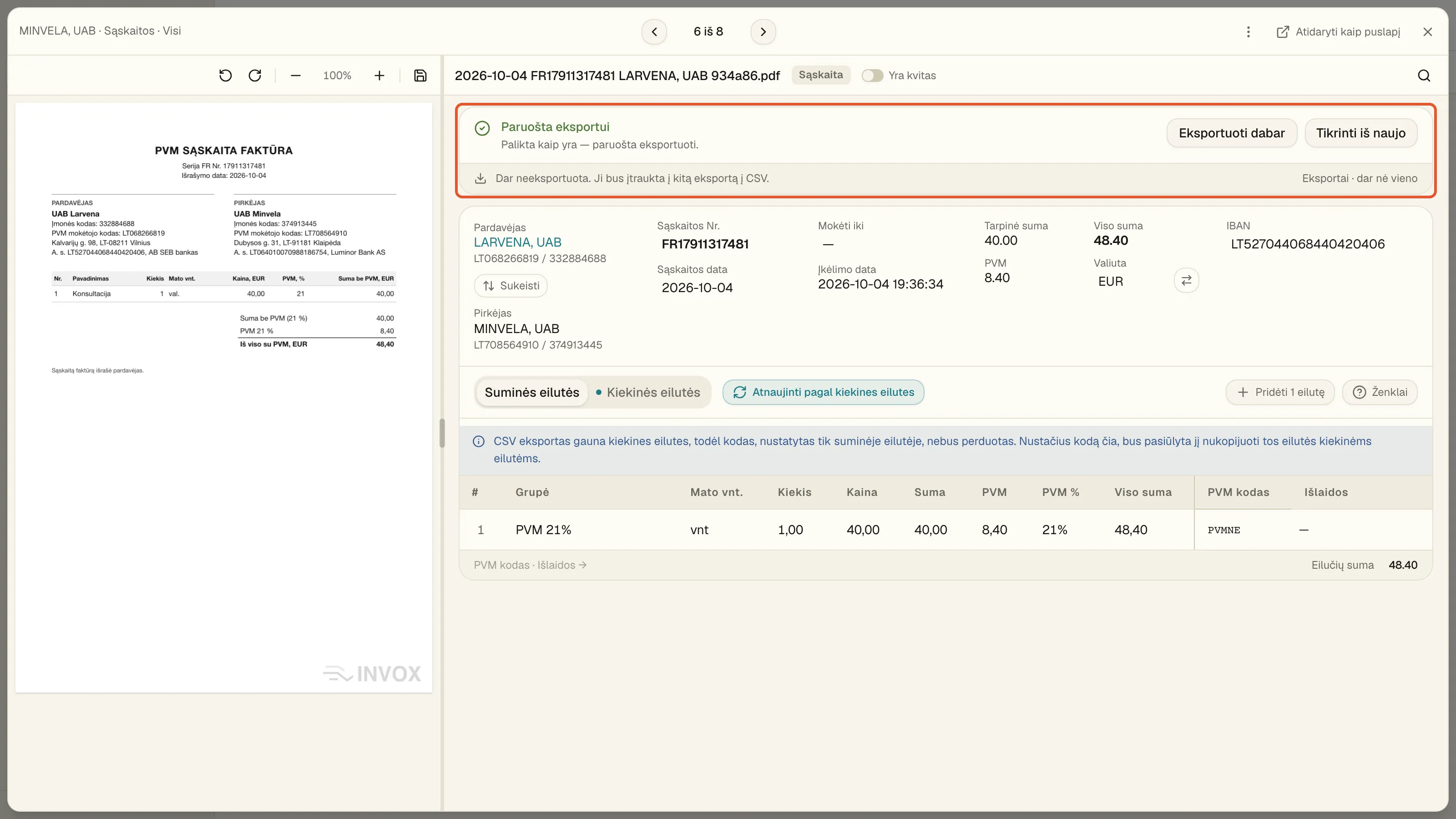
Task: Rotate document clockwise
Action: (x=255, y=75)
